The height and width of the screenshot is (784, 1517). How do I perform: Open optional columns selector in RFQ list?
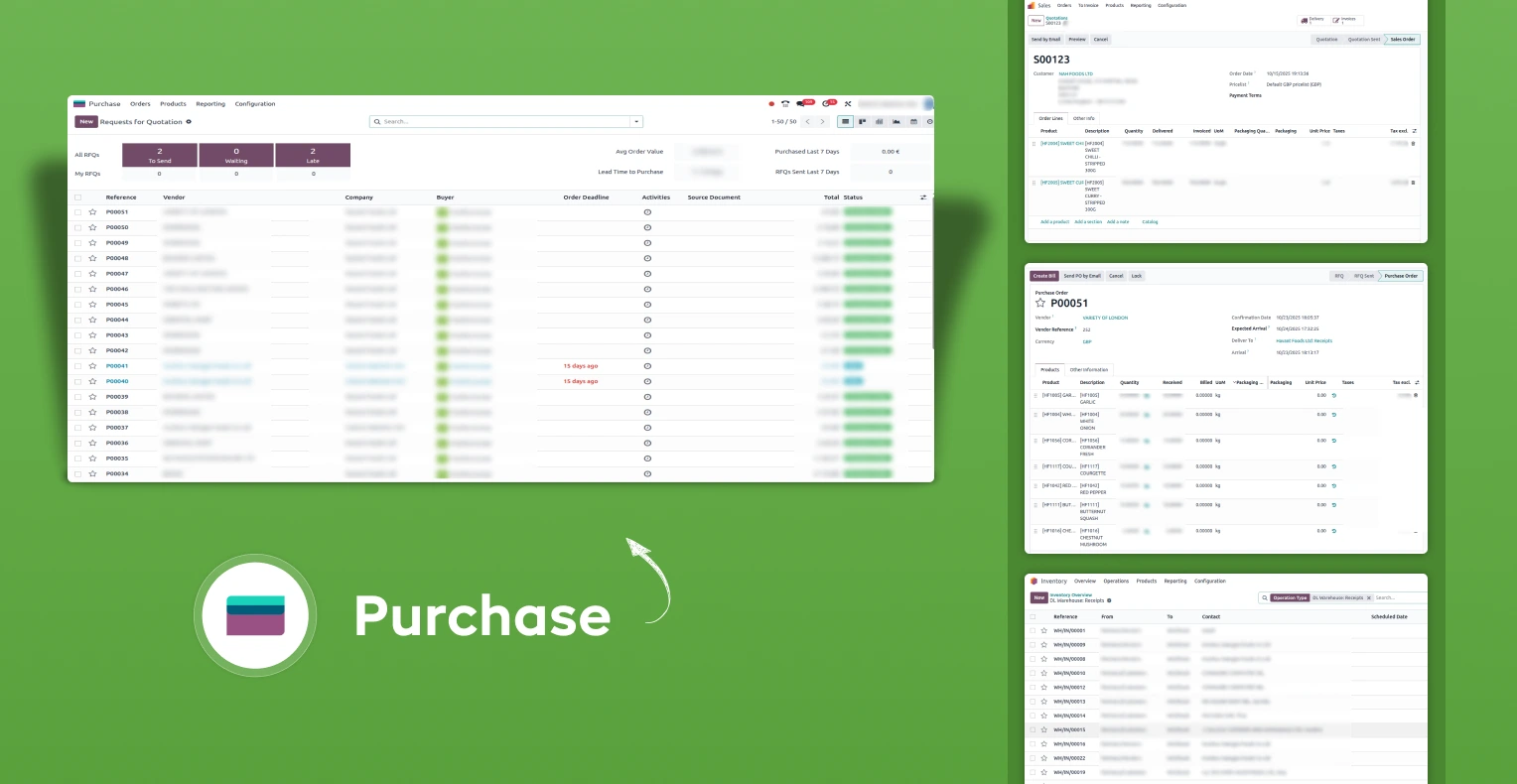tap(923, 197)
